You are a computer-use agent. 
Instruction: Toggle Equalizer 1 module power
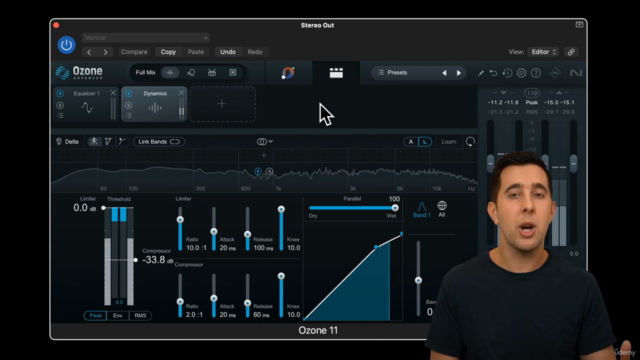(x=60, y=93)
